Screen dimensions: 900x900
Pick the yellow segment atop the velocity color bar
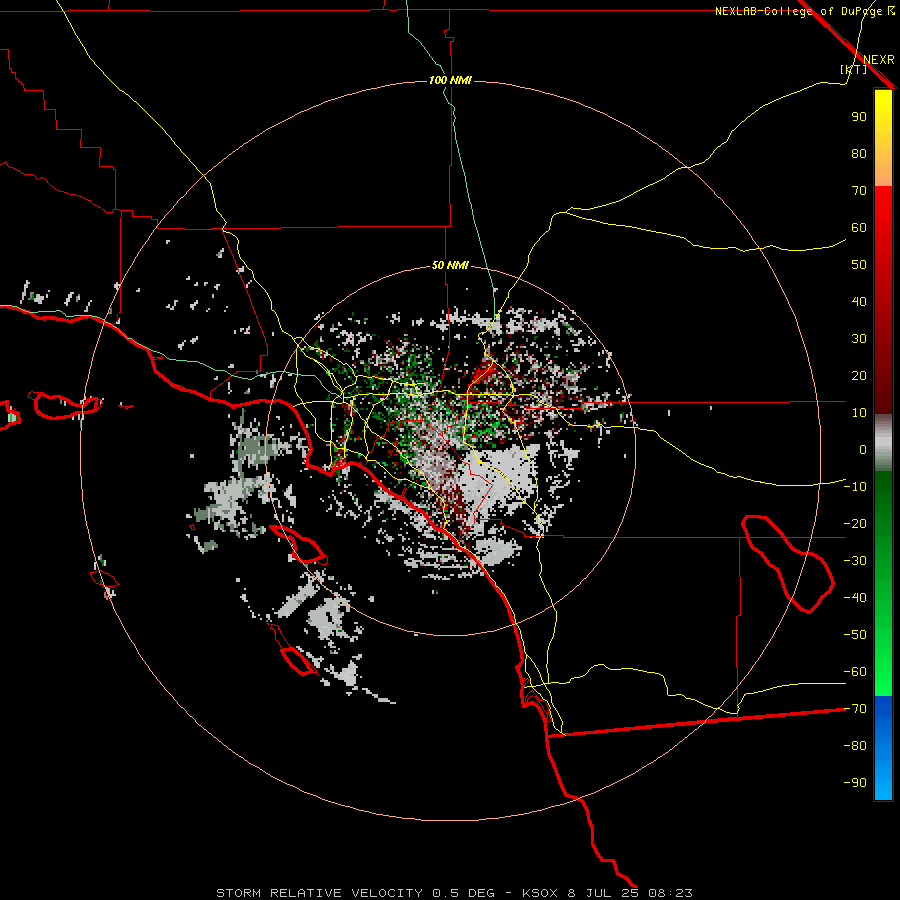883,109
